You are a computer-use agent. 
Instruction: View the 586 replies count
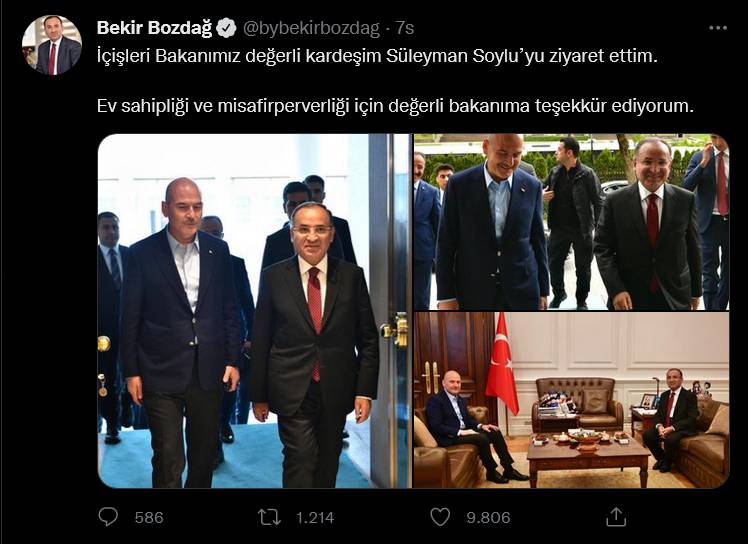(x=149, y=517)
